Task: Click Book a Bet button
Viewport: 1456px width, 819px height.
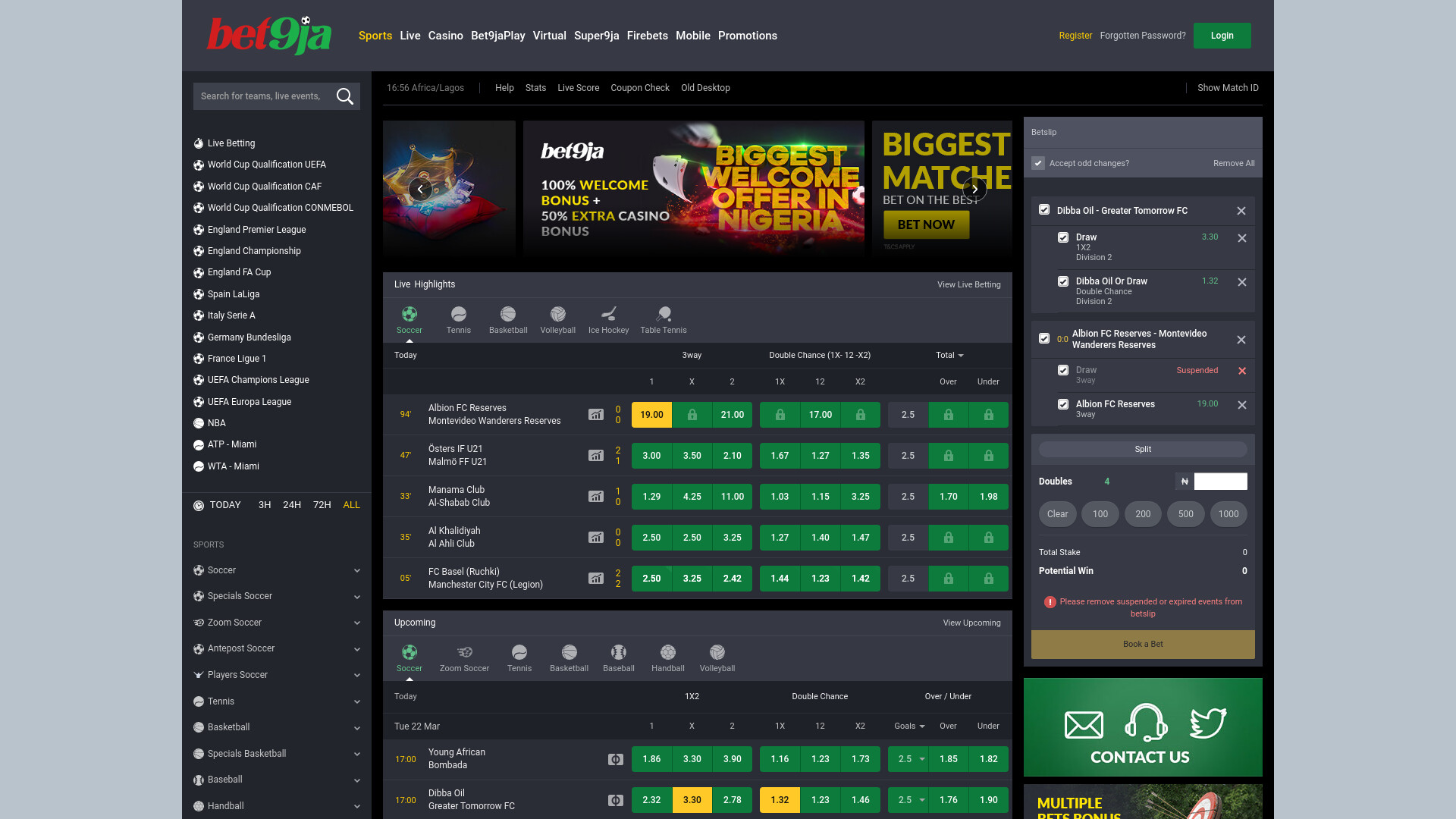Action: [x=1143, y=645]
